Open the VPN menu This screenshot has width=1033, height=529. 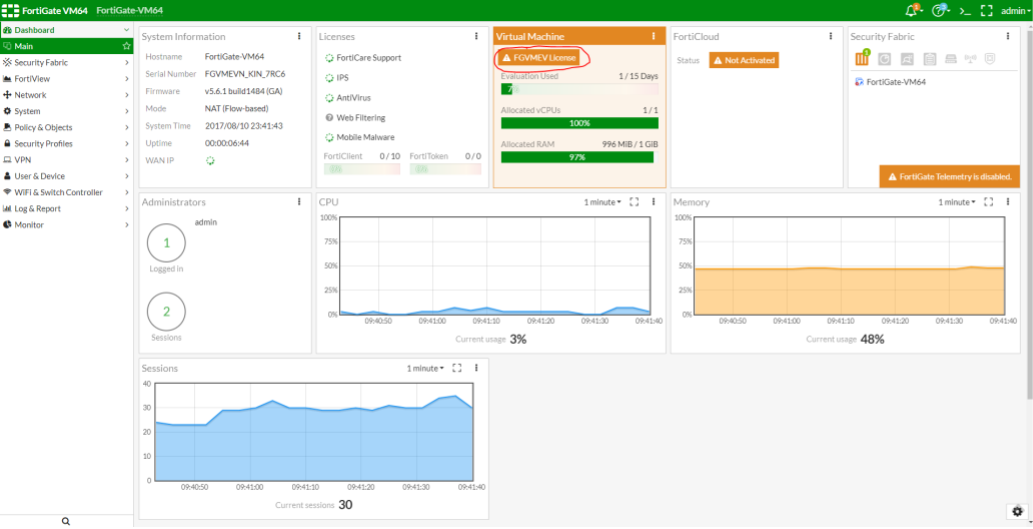click(67, 159)
